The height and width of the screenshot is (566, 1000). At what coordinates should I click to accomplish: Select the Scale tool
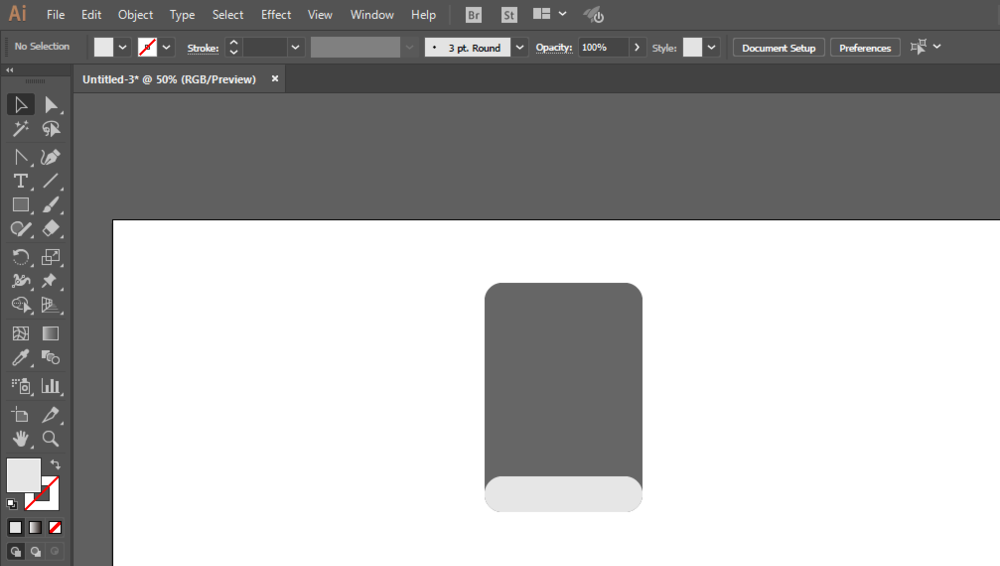click(x=50, y=257)
